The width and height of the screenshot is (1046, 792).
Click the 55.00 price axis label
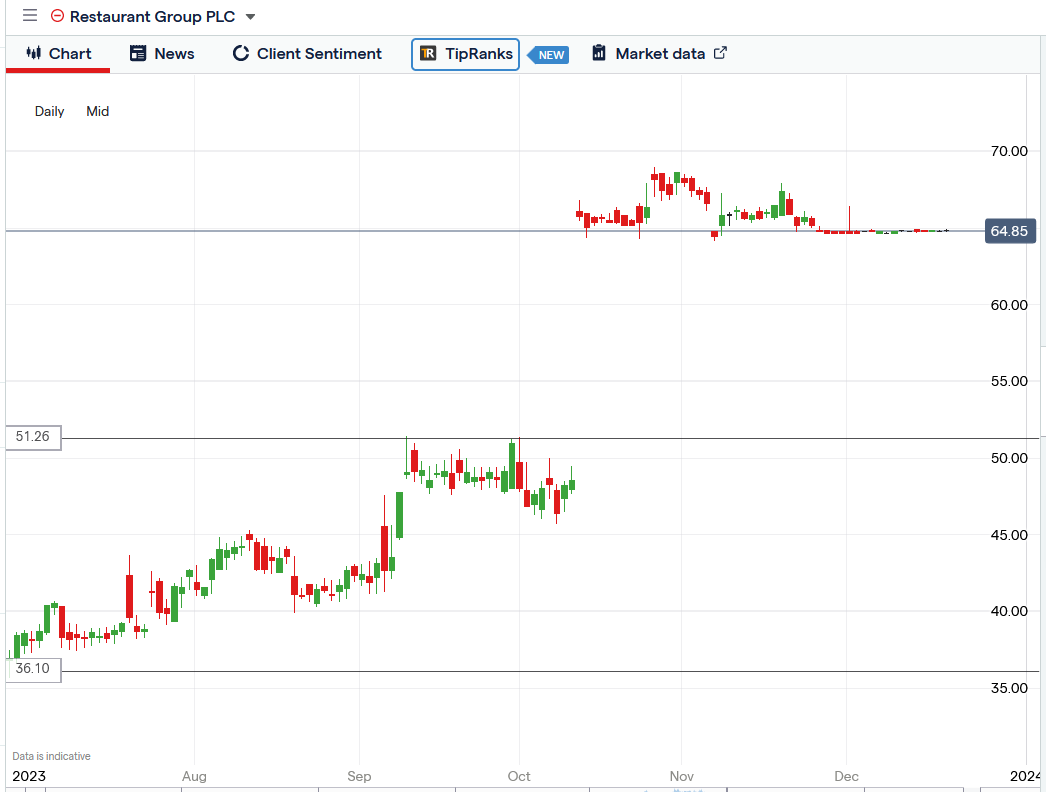click(x=1009, y=381)
